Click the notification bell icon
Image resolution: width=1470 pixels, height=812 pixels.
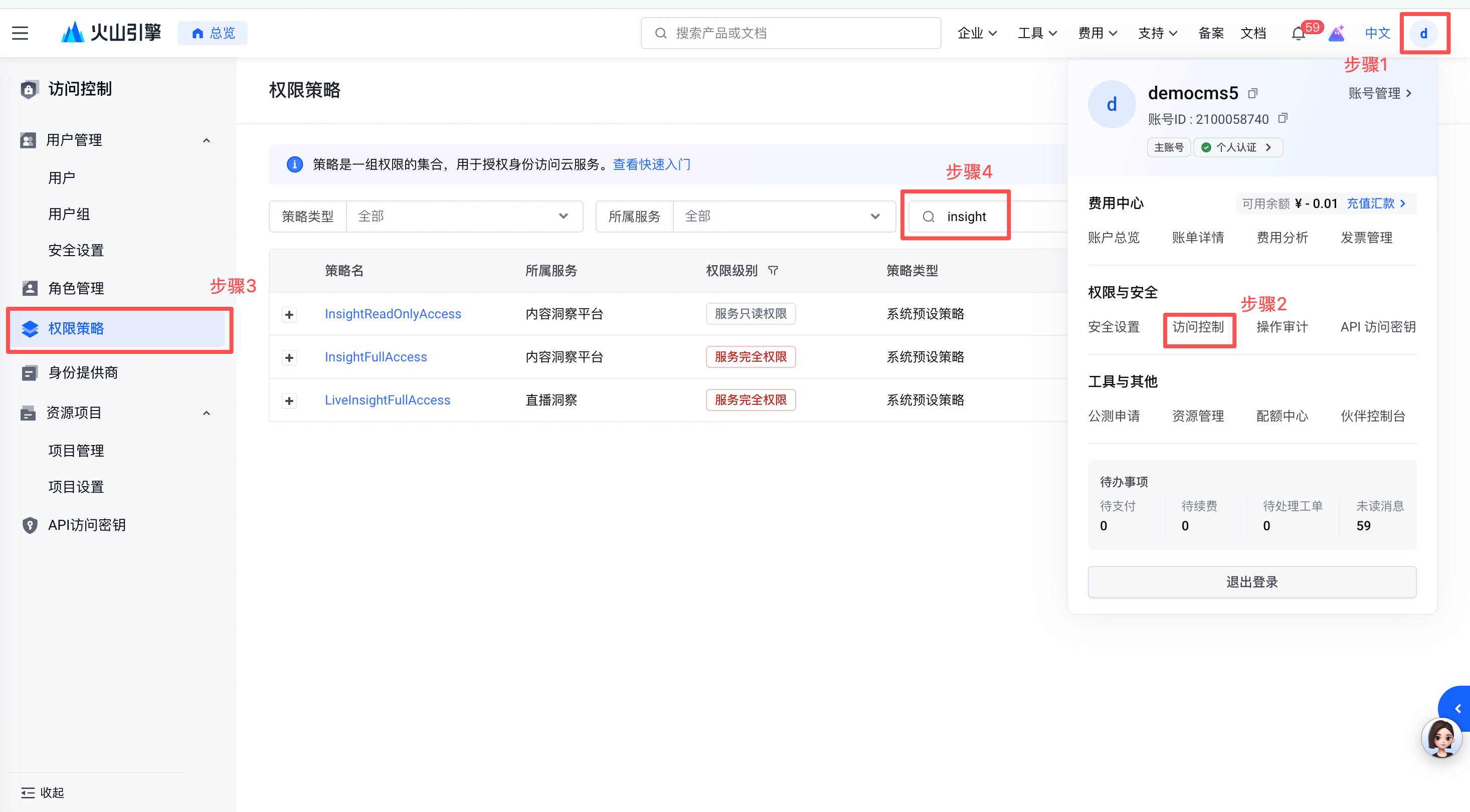(x=1298, y=33)
